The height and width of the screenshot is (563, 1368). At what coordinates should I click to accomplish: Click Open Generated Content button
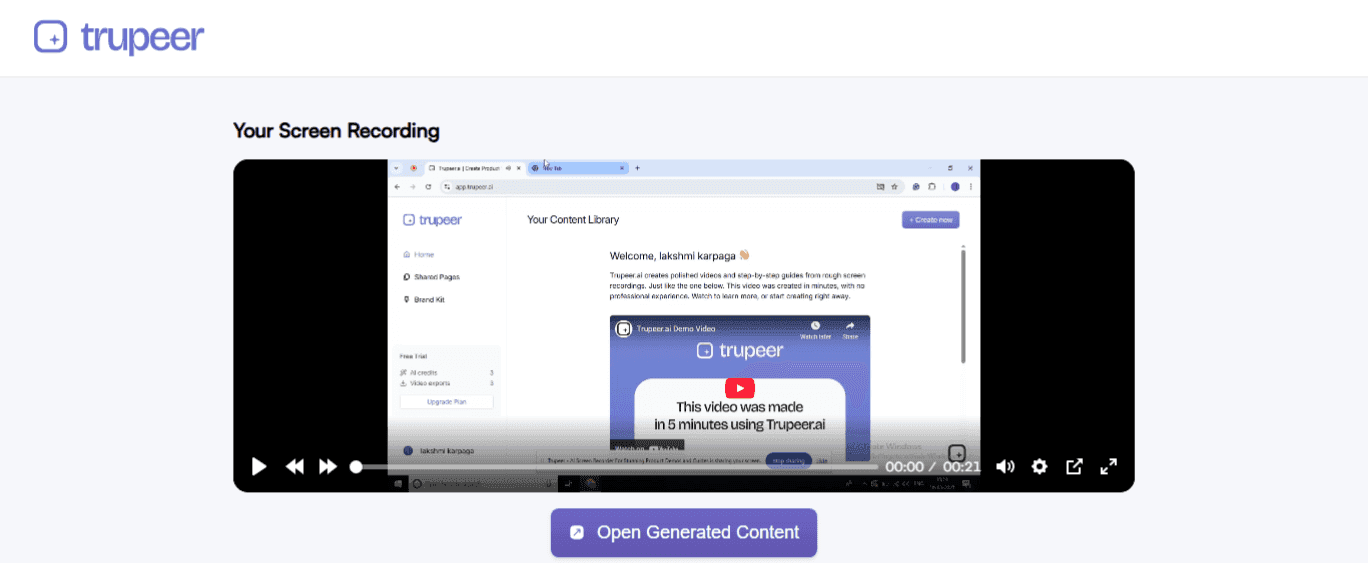point(684,533)
